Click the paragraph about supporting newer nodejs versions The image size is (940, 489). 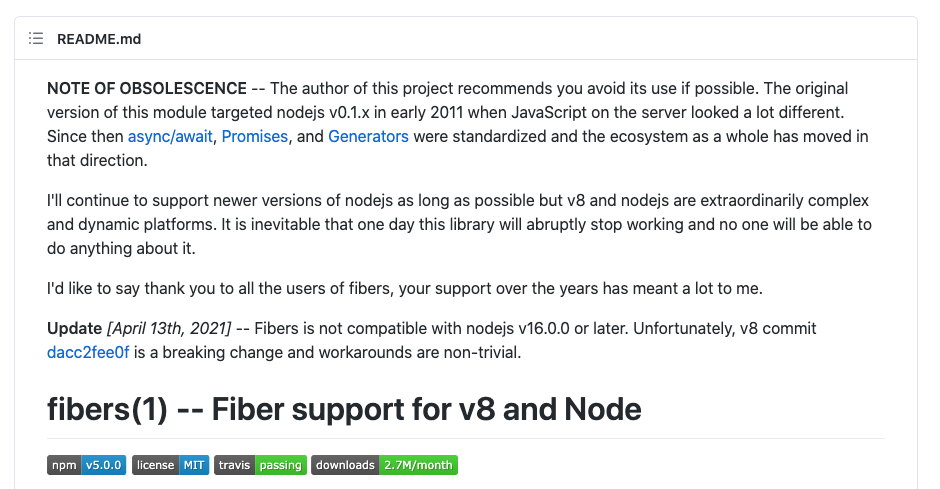pyautogui.click(x=459, y=224)
